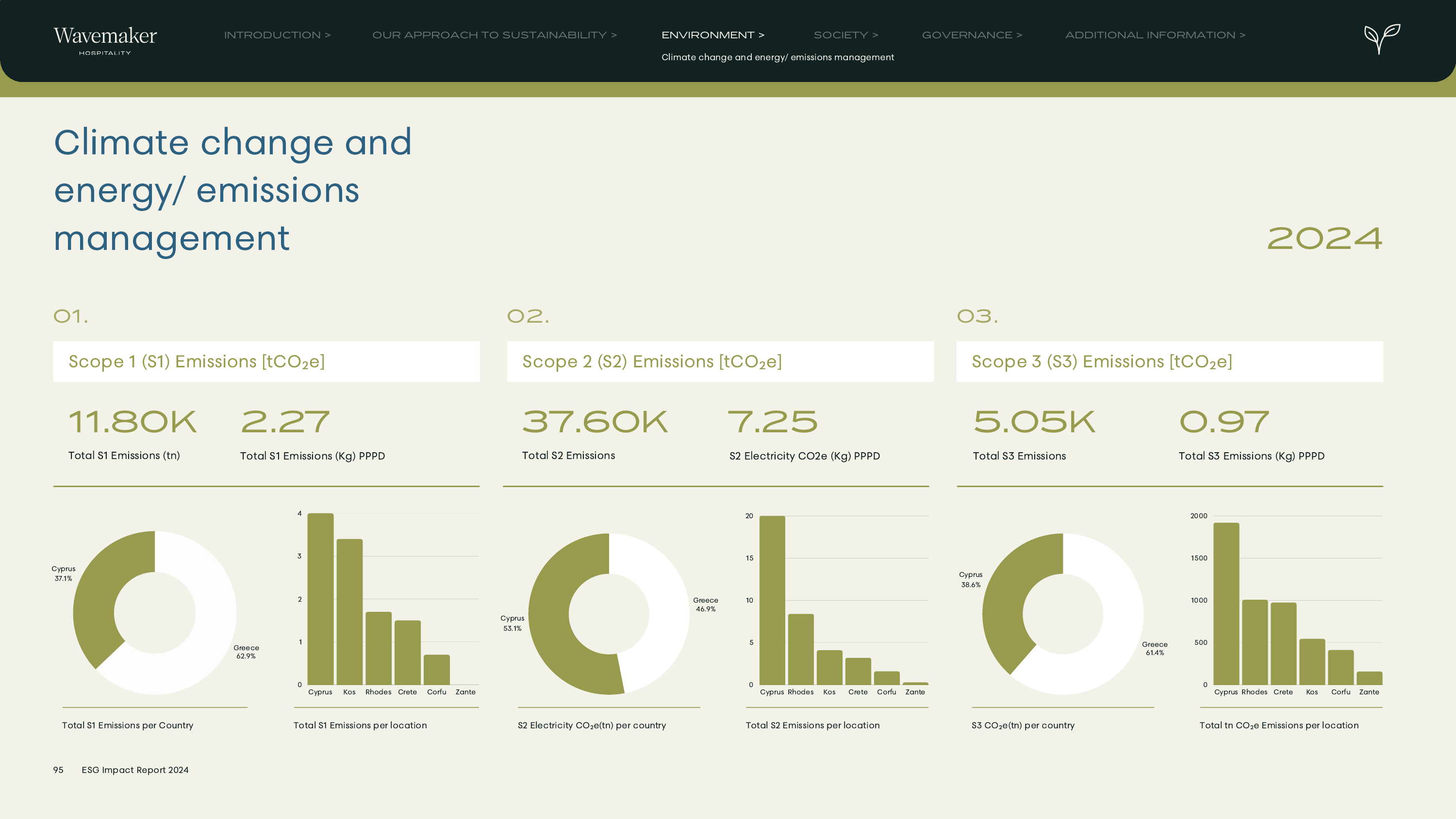Image resolution: width=1456 pixels, height=819 pixels.
Task: Click 'S2 Electricity CO₂e(tn) per country' caption
Action: (x=592, y=725)
